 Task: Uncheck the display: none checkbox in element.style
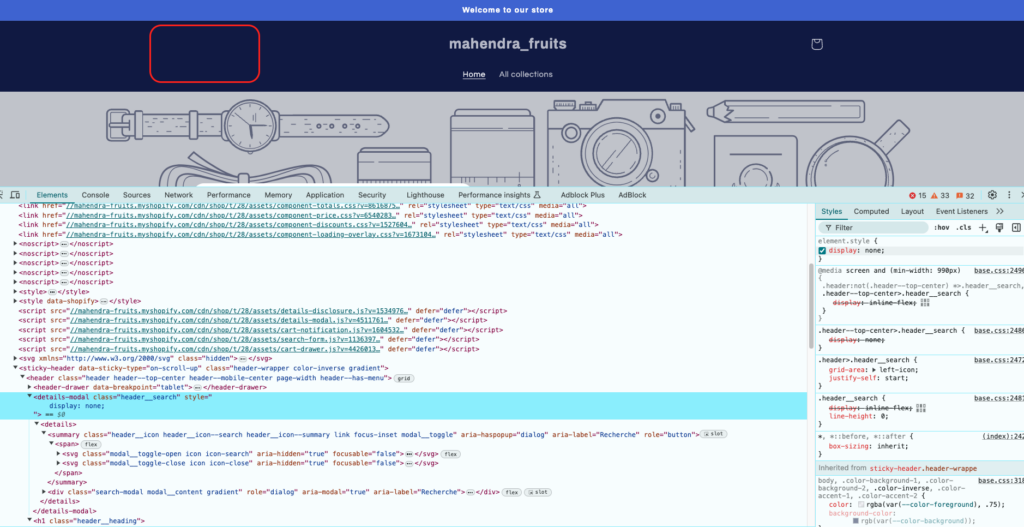[823, 251]
